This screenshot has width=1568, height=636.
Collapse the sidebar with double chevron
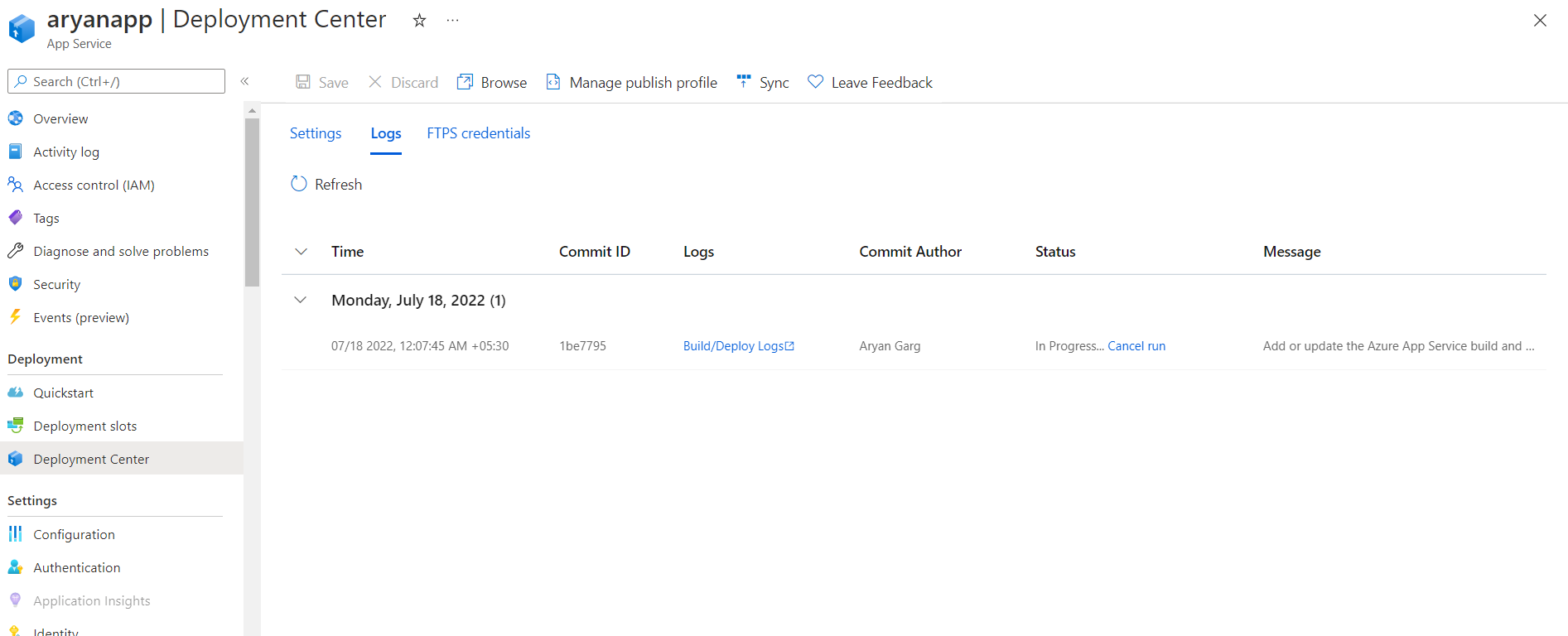244,81
